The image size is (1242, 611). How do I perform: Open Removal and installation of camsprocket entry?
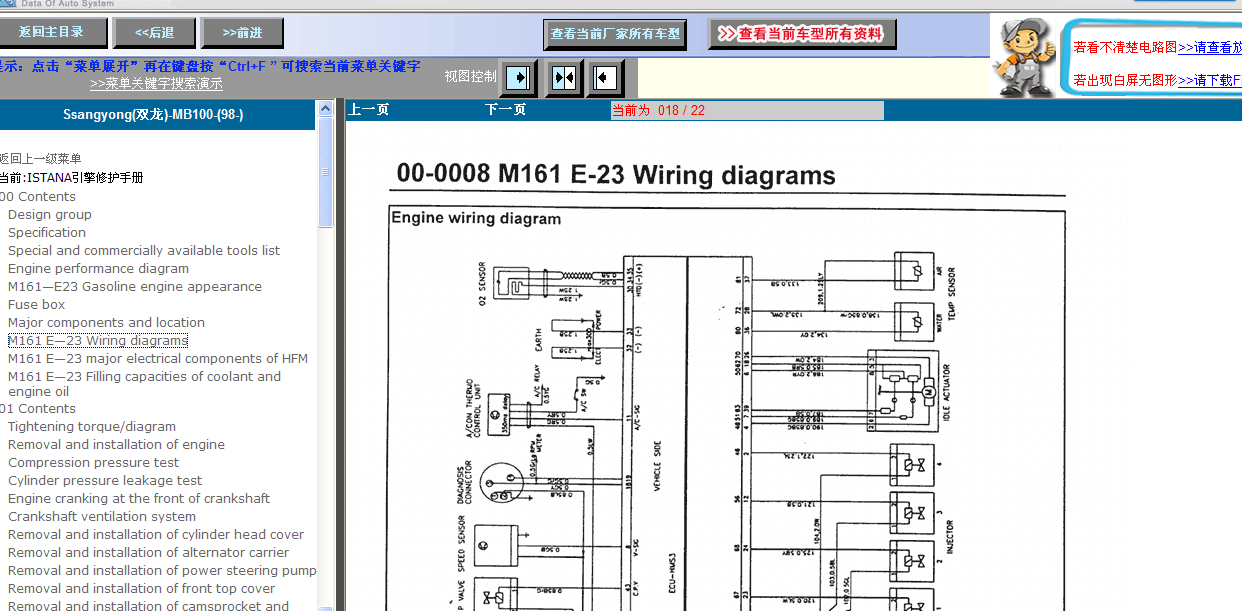(x=148, y=606)
